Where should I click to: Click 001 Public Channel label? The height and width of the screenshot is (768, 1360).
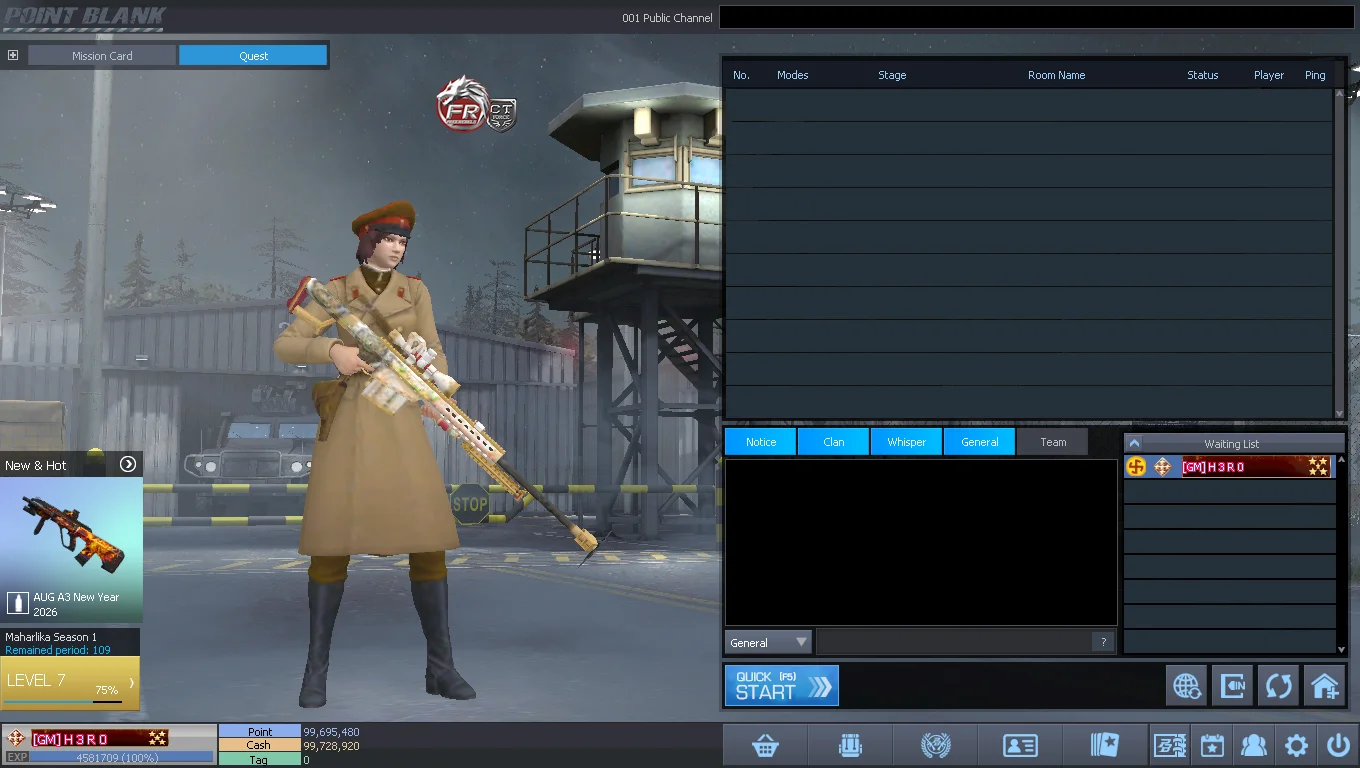[667, 18]
